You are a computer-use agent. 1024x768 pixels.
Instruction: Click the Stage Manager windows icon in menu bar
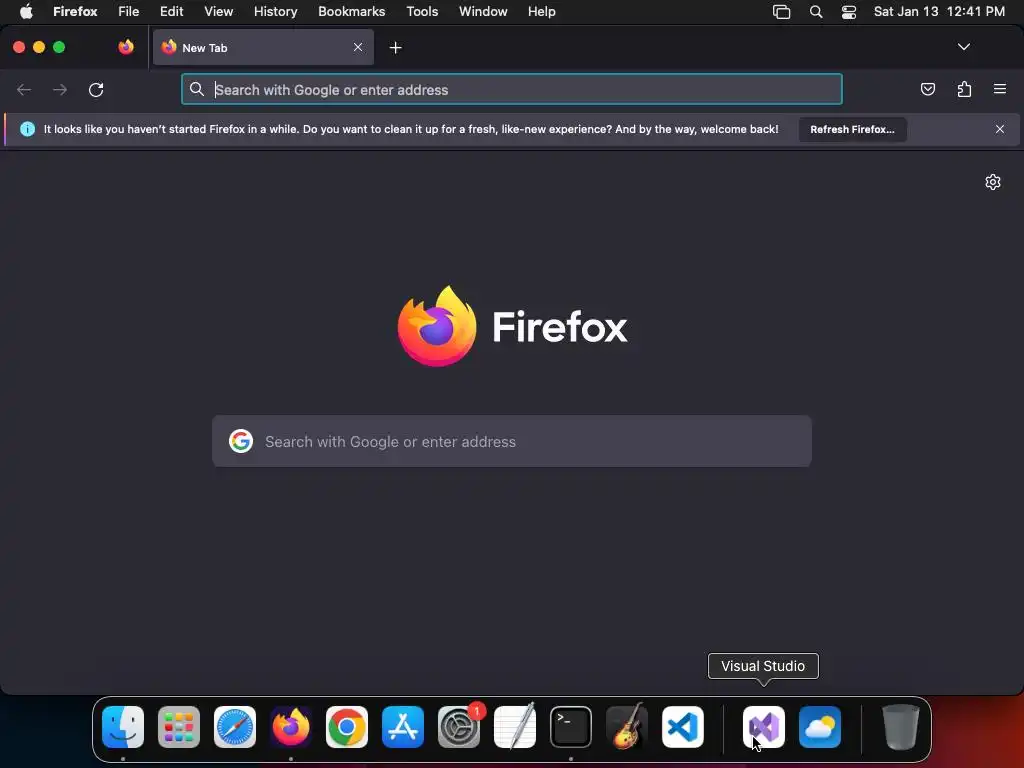pyautogui.click(x=781, y=11)
